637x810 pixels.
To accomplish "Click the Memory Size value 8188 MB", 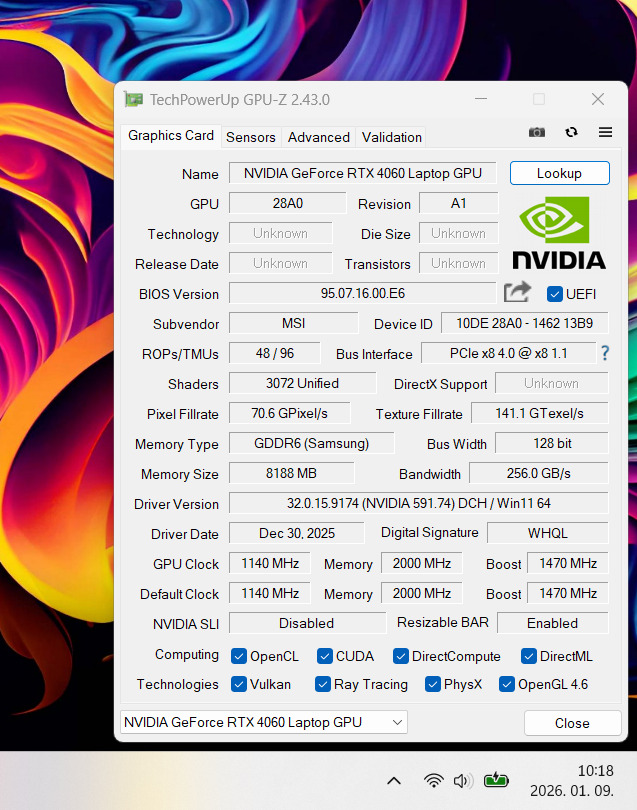I will [x=291, y=473].
